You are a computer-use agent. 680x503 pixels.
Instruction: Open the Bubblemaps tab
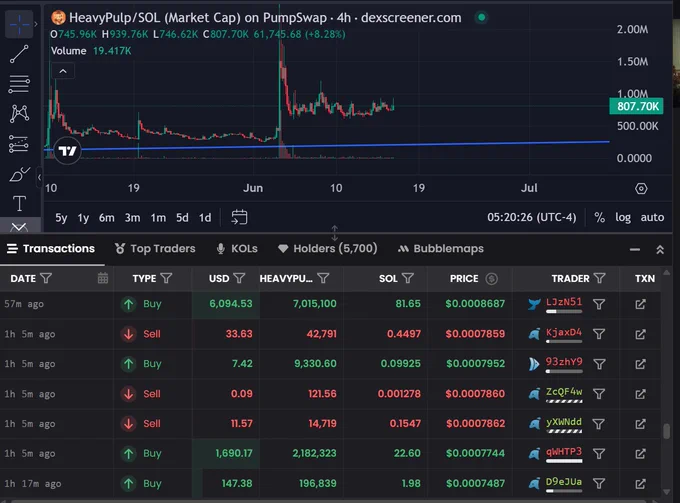pyautogui.click(x=441, y=248)
